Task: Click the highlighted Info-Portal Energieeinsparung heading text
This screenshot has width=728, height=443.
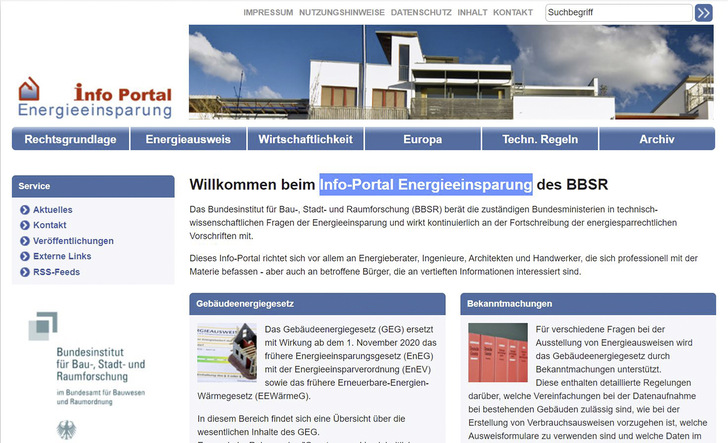Action: (x=426, y=184)
